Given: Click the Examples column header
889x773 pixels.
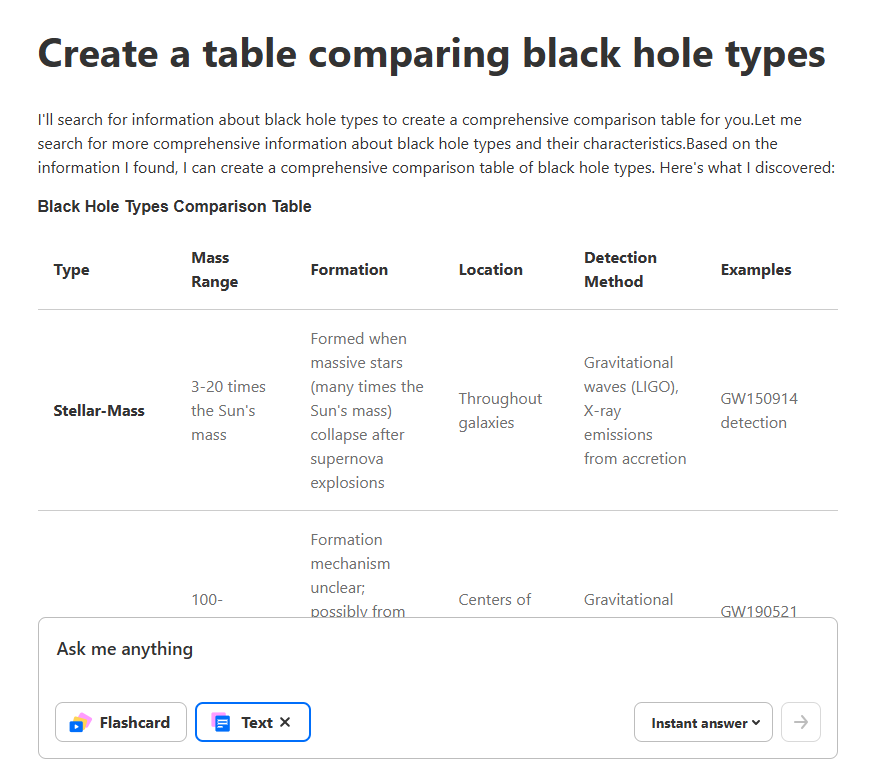Looking at the screenshot, I should (755, 270).
